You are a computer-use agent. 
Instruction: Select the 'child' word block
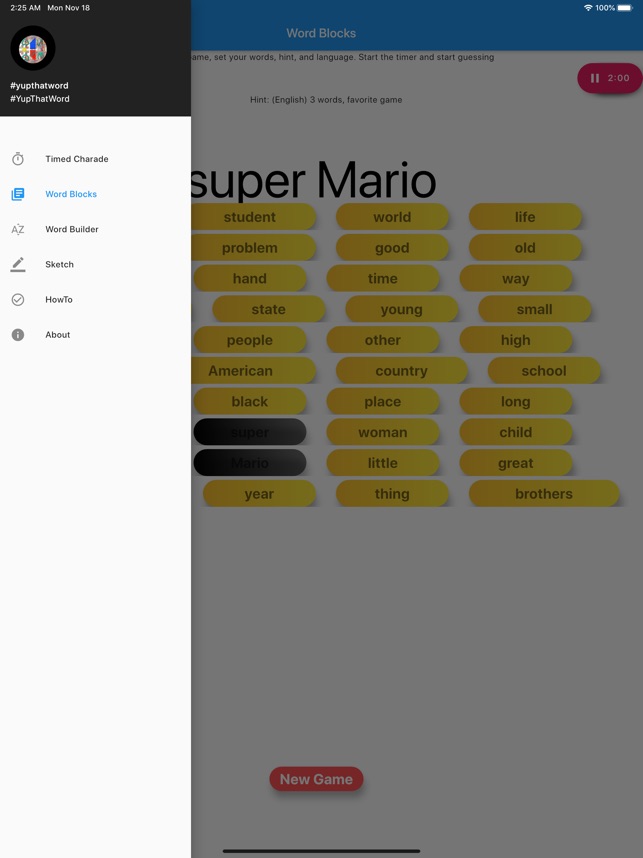click(515, 432)
